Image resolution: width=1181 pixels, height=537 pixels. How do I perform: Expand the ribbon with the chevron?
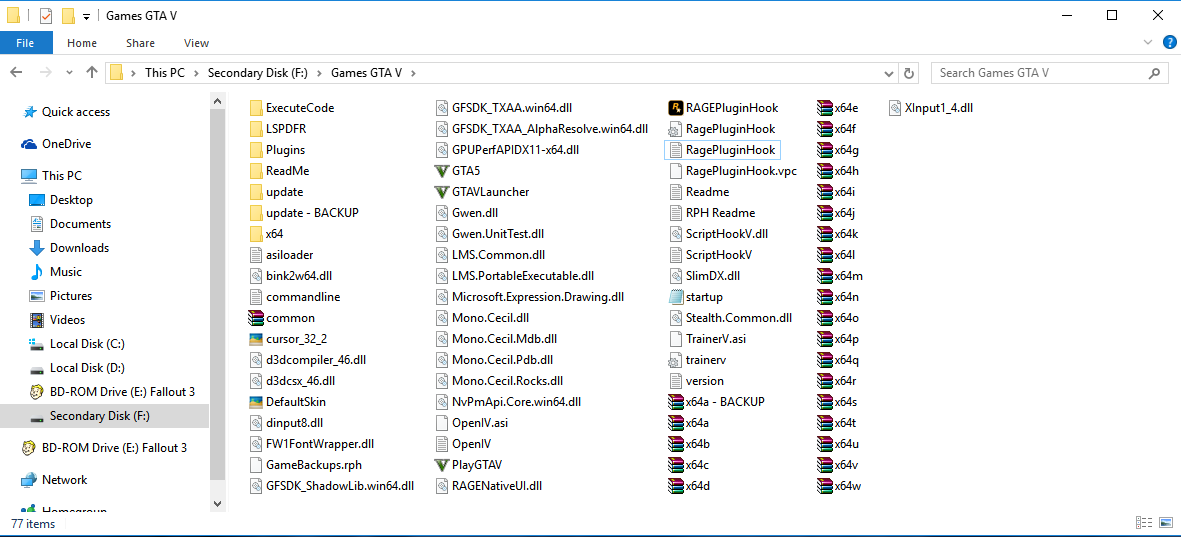pos(1148,43)
